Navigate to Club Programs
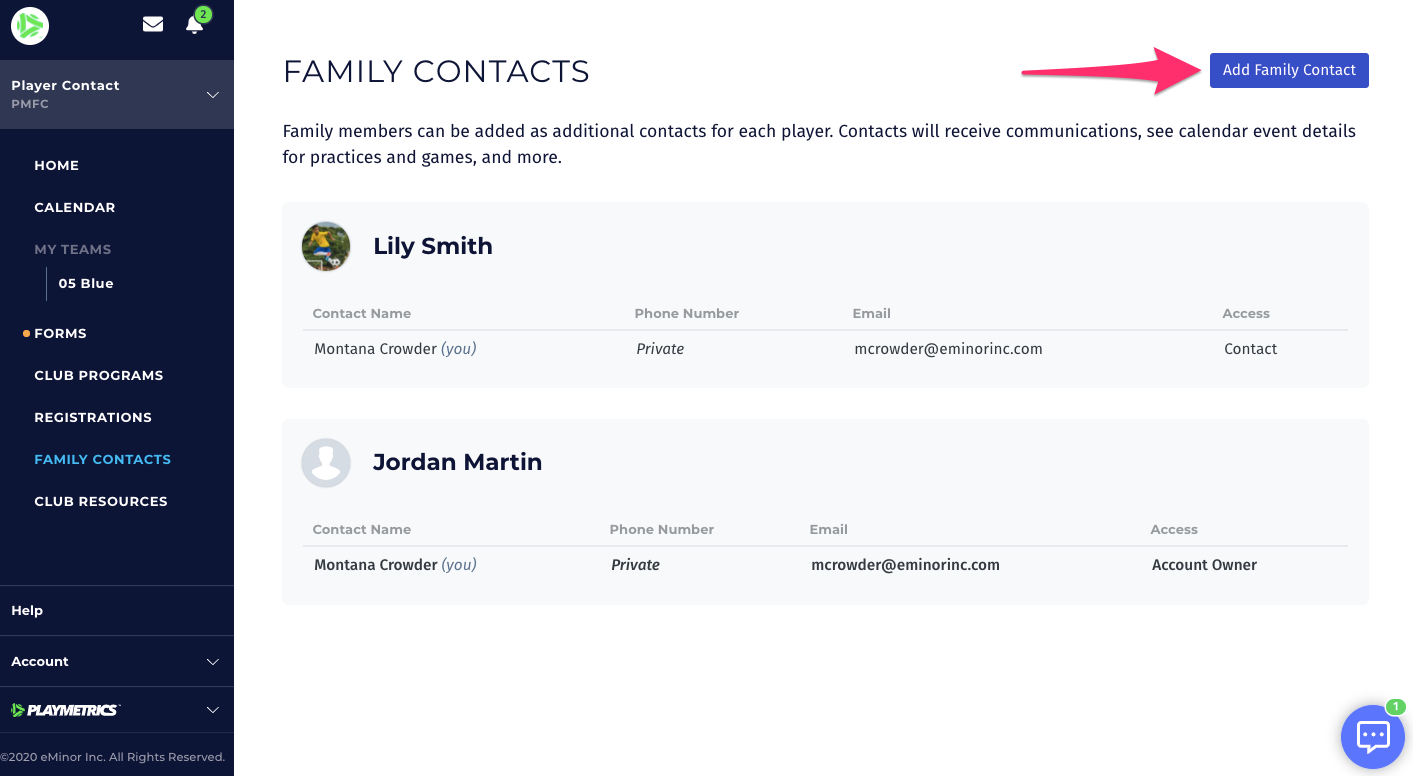The image size is (1413, 776). 99,375
